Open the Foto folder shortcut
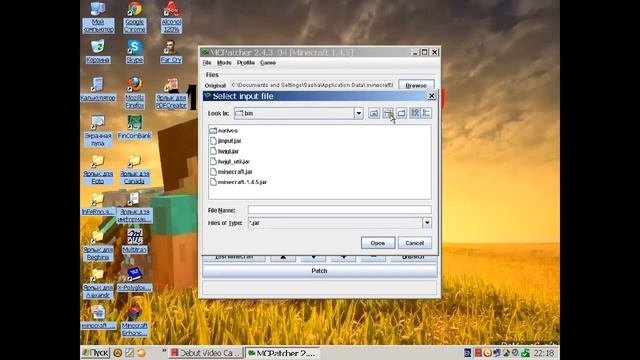640x360 pixels. [x=98, y=169]
